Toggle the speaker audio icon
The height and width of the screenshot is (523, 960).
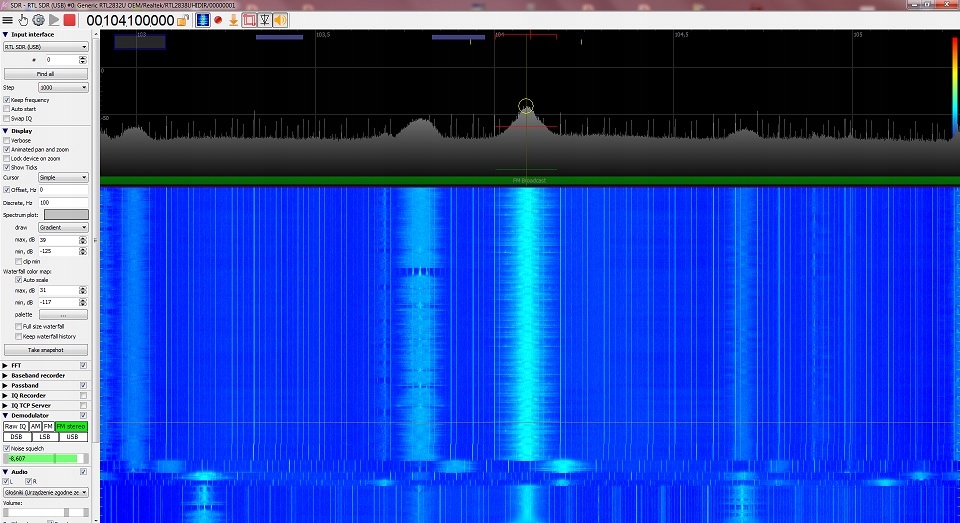280,19
